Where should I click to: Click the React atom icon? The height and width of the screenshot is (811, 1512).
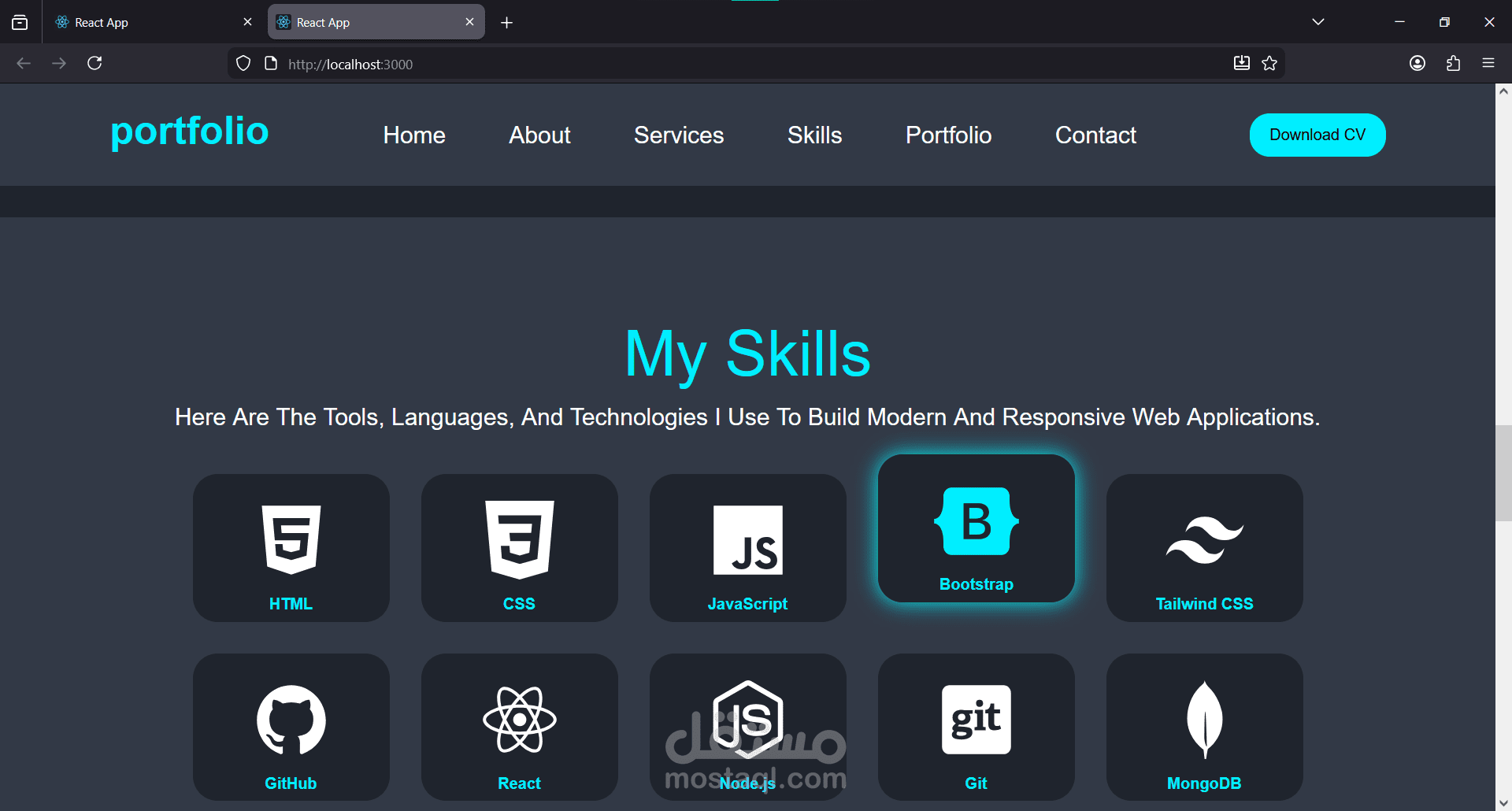[520, 720]
